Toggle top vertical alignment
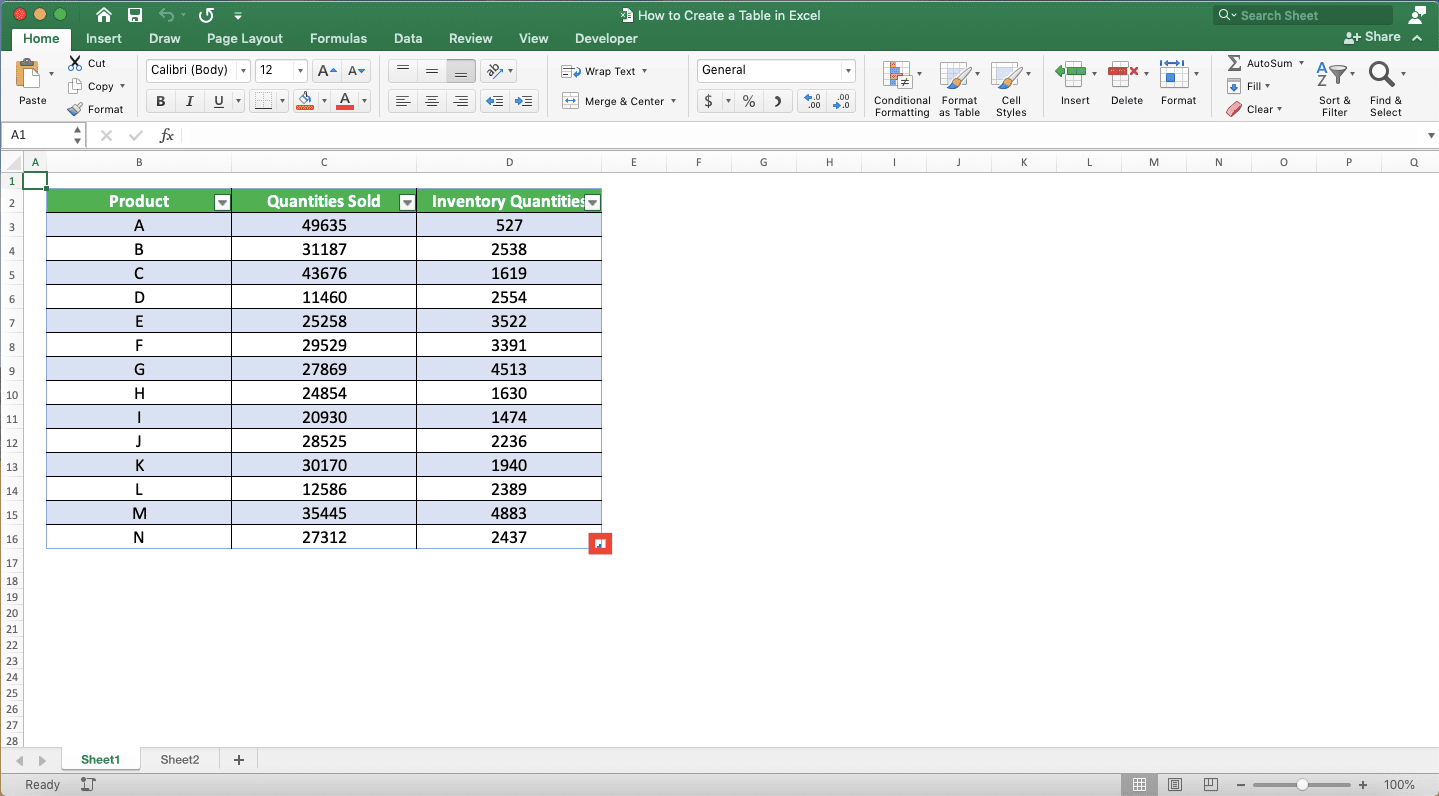Image resolution: width=1439 pixels, height=796 pixels. (403, 70)
